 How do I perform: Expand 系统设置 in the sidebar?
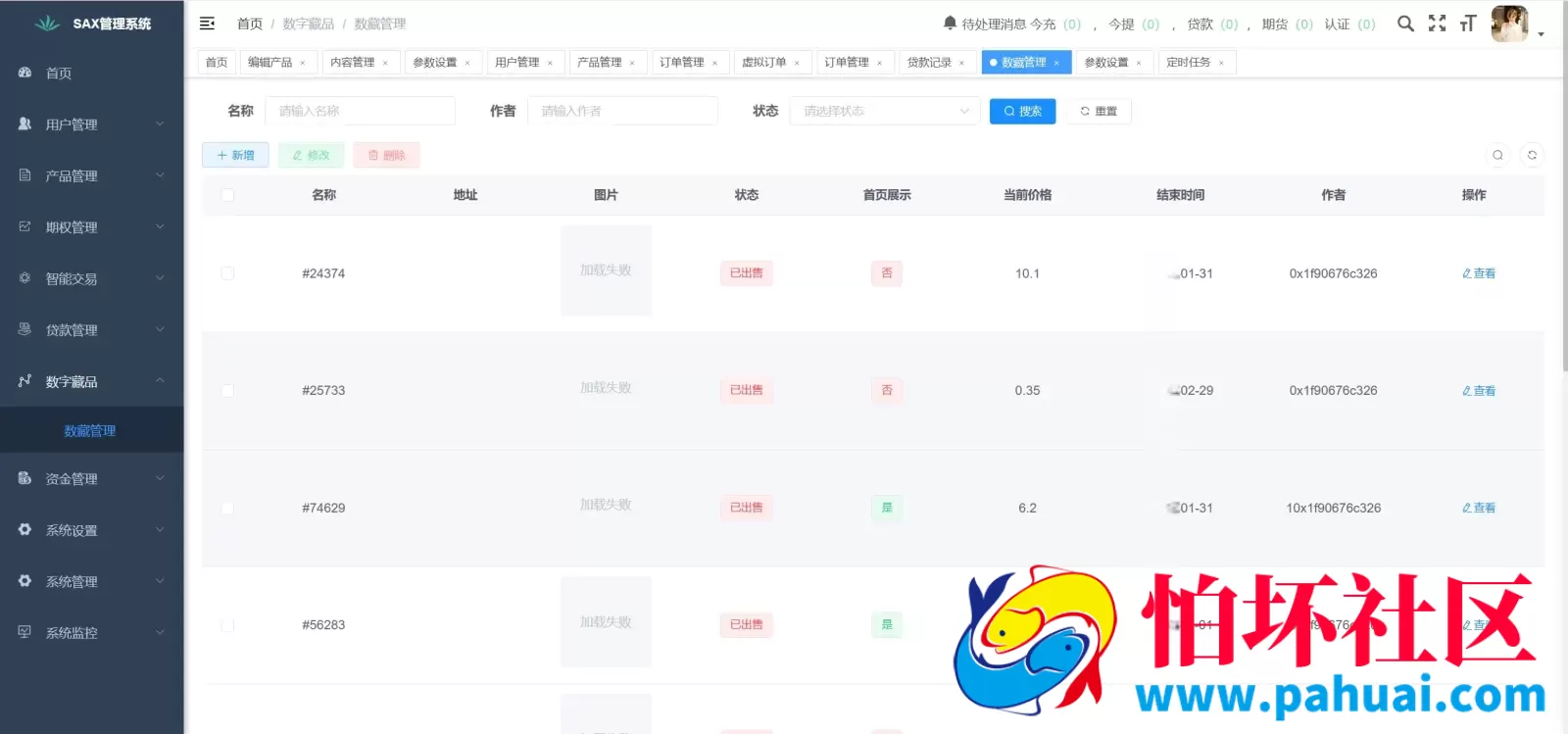click(x=92, y=530)
